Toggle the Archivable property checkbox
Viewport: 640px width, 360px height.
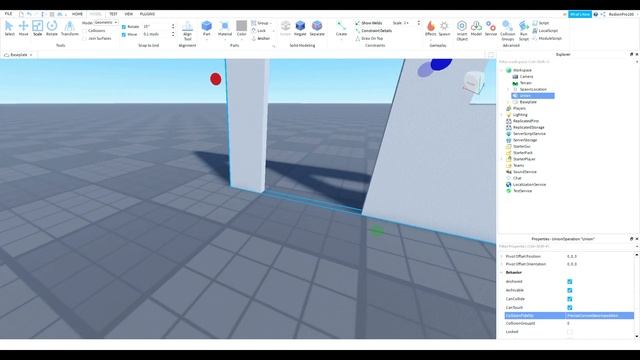[x=570, y=290]
